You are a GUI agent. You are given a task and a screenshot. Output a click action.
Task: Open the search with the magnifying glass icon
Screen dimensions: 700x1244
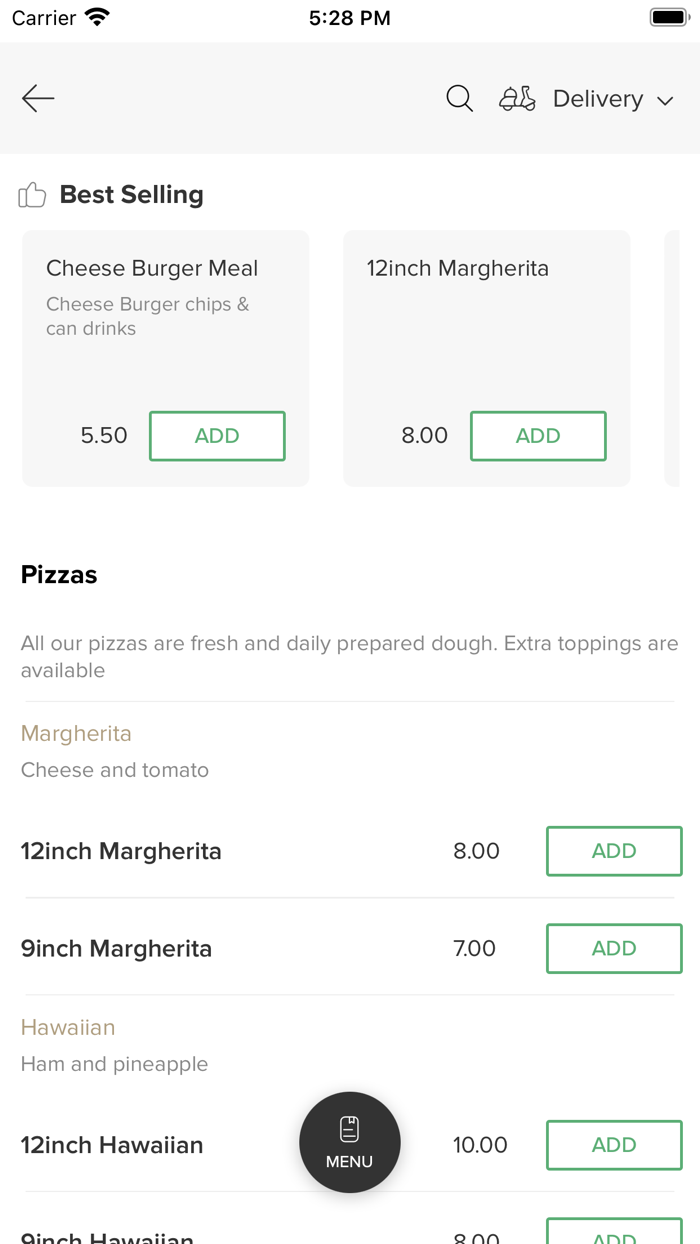pos(459,98)
